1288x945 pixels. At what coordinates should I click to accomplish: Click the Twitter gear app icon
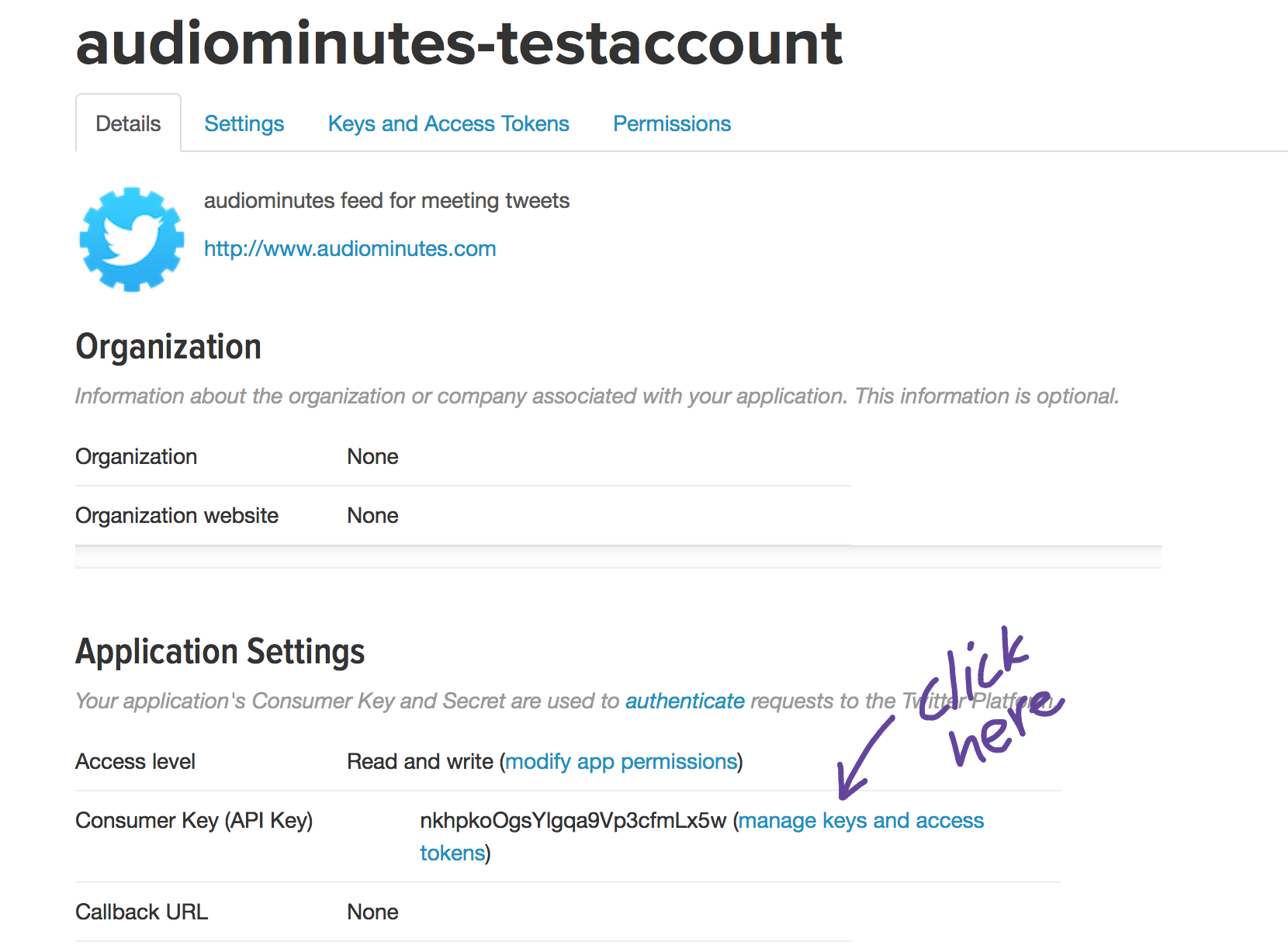coord(132,239)
